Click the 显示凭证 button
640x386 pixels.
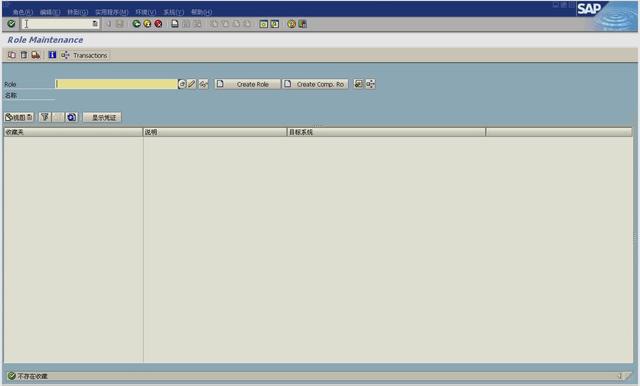(102, 117)
